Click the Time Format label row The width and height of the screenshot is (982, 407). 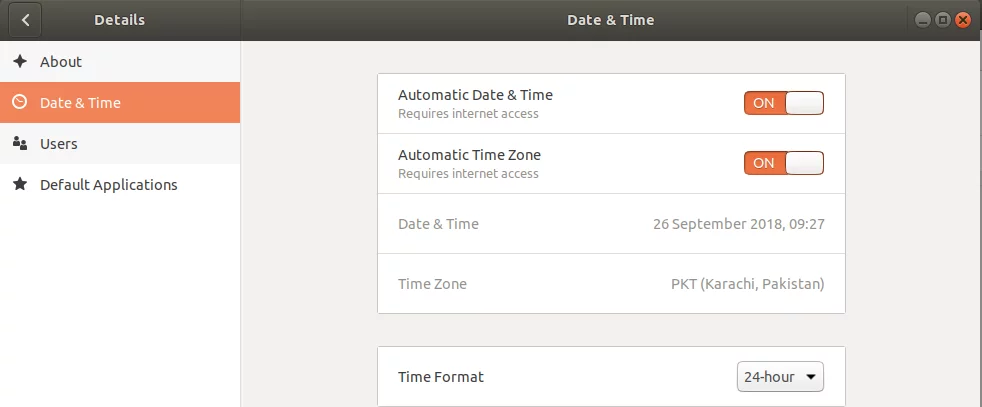441,377
